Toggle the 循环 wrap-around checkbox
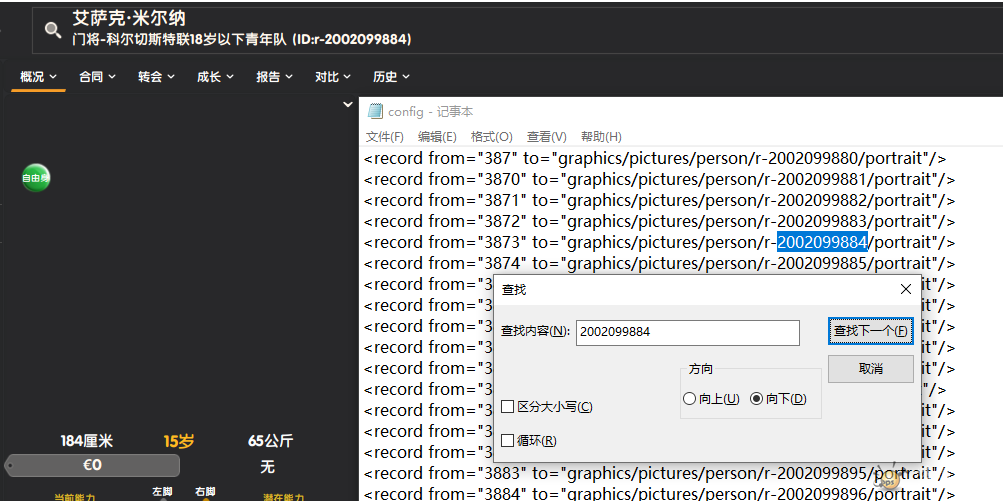 coord(508,441)
